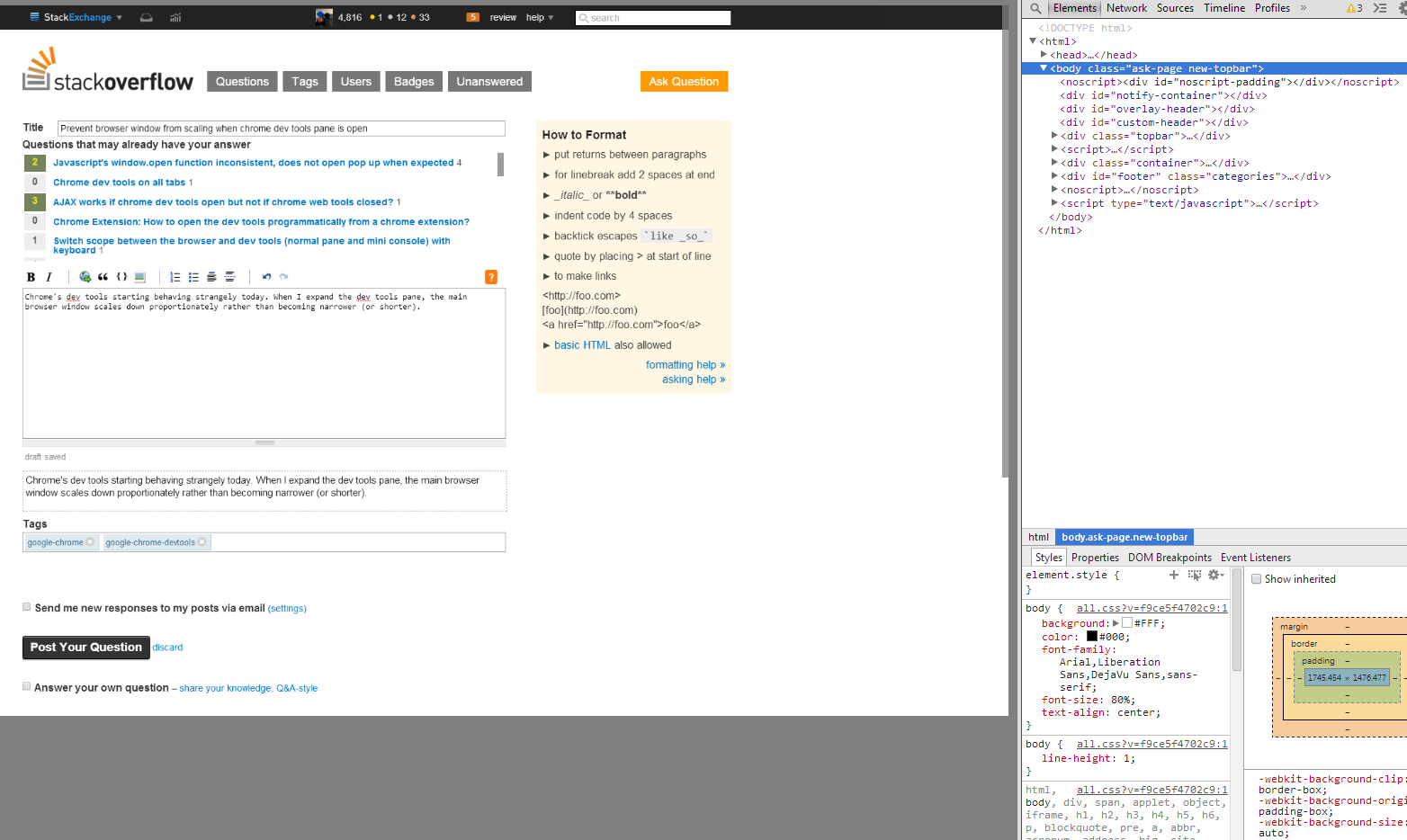Open the DOM Breakpoints sidebar tab
This screenshot has width=1407, height=840.
[x=1170, y=558]
